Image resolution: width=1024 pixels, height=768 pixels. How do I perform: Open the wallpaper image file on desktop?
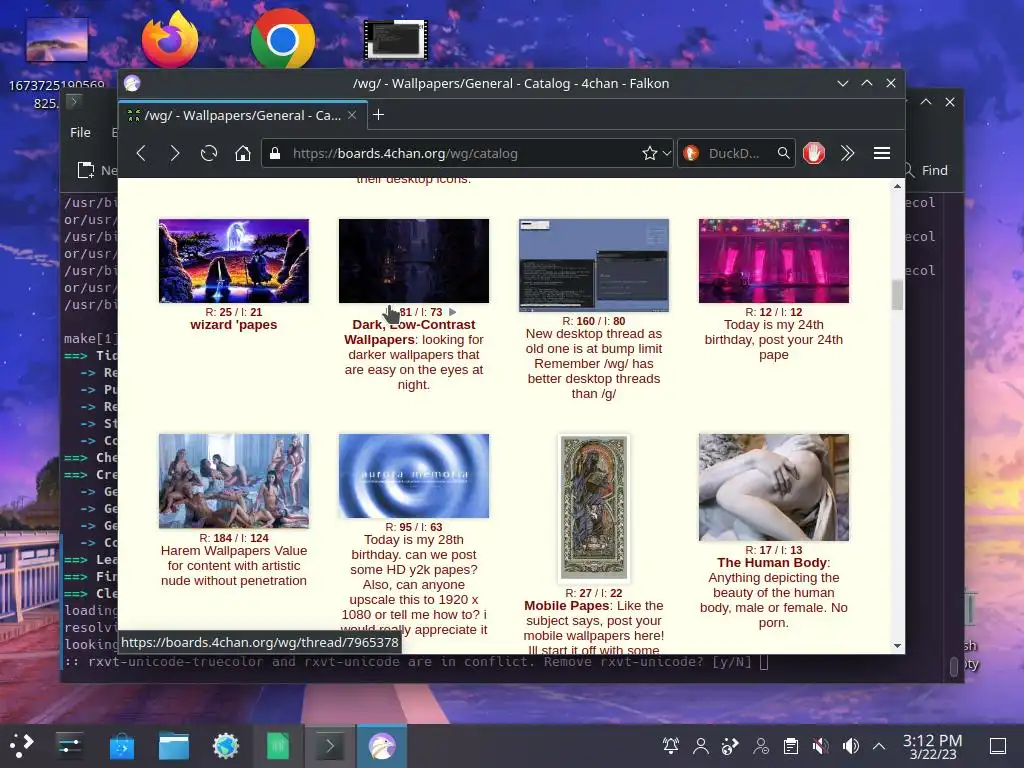[x=57, y=39]
